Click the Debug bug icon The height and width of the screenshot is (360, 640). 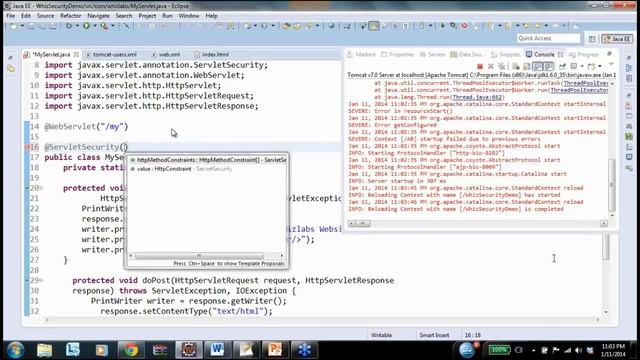(x=69, y=26)
